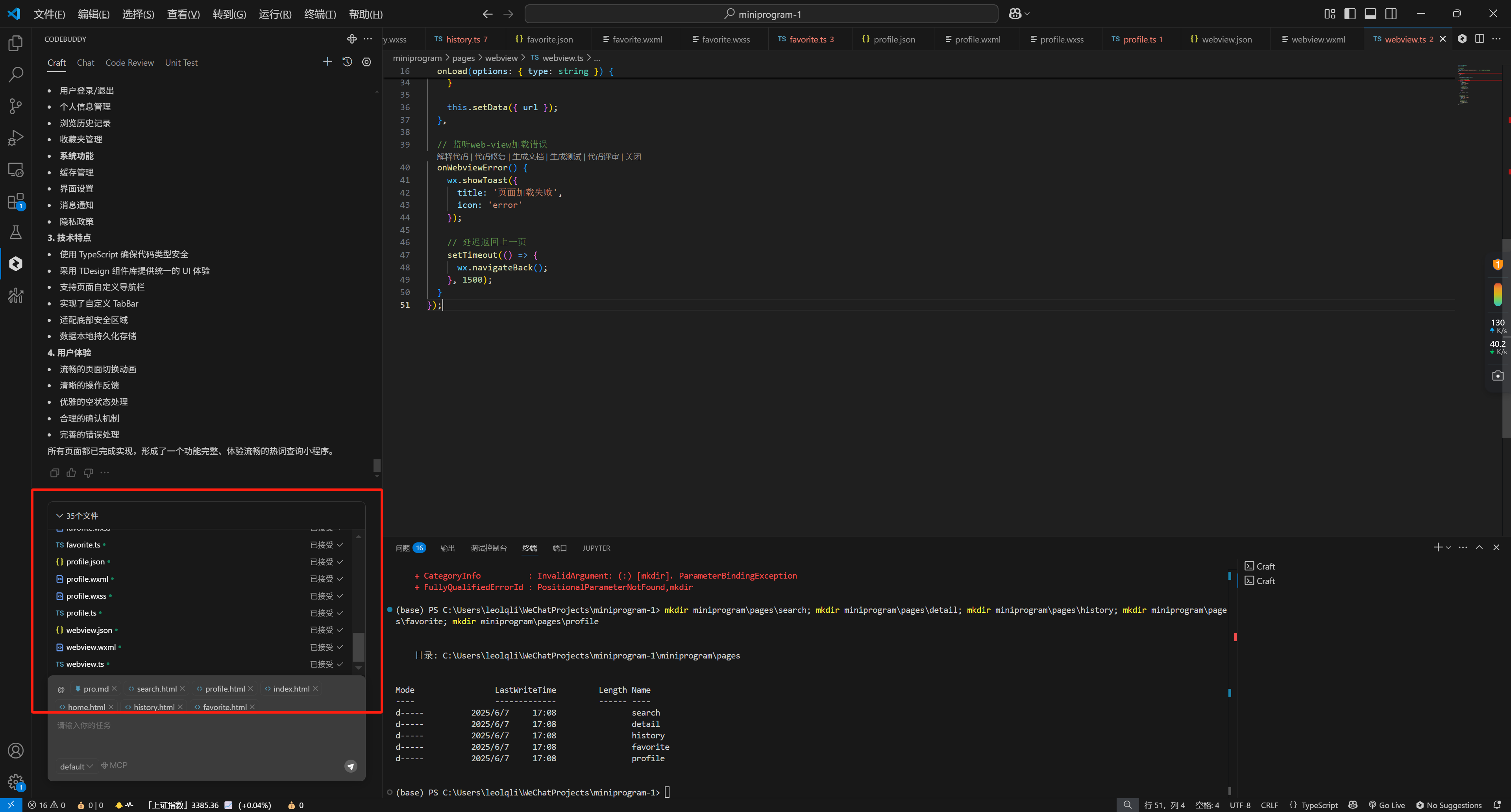The image size is (1511, 812).
Task: Toggle the primary side bar layout
Action: coord(1350,14)
